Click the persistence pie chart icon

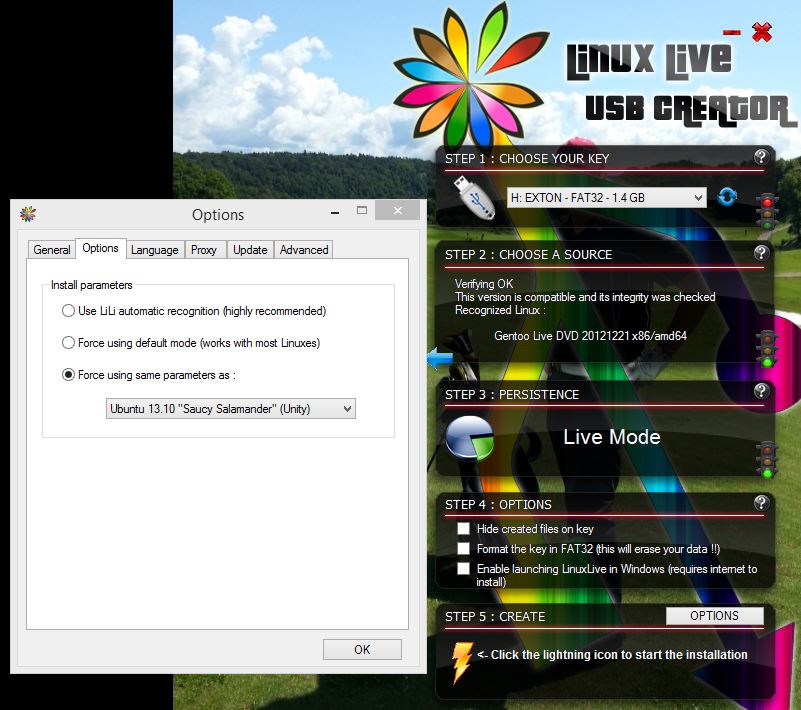tap(469, 438)
